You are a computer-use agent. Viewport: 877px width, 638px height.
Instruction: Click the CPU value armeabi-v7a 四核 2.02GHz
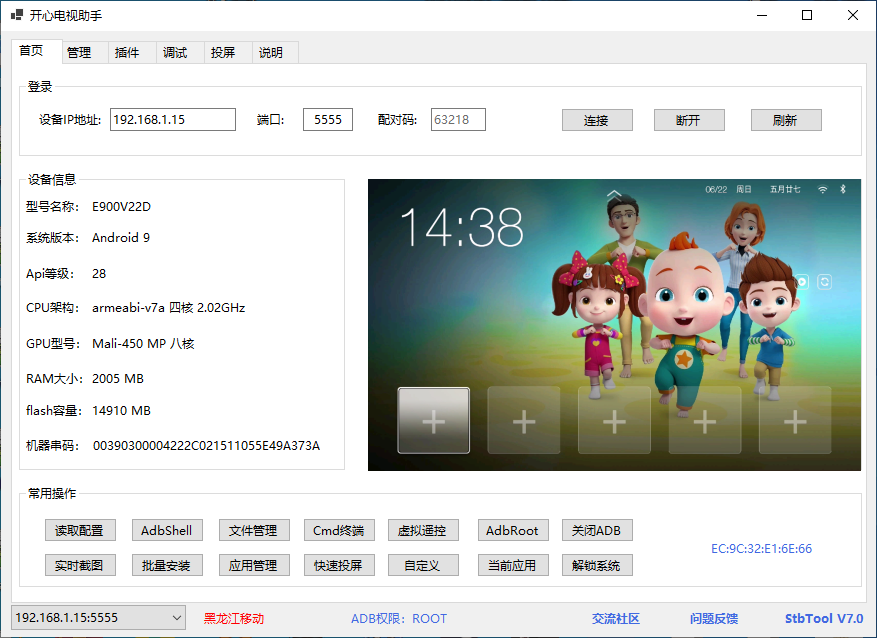168,308
